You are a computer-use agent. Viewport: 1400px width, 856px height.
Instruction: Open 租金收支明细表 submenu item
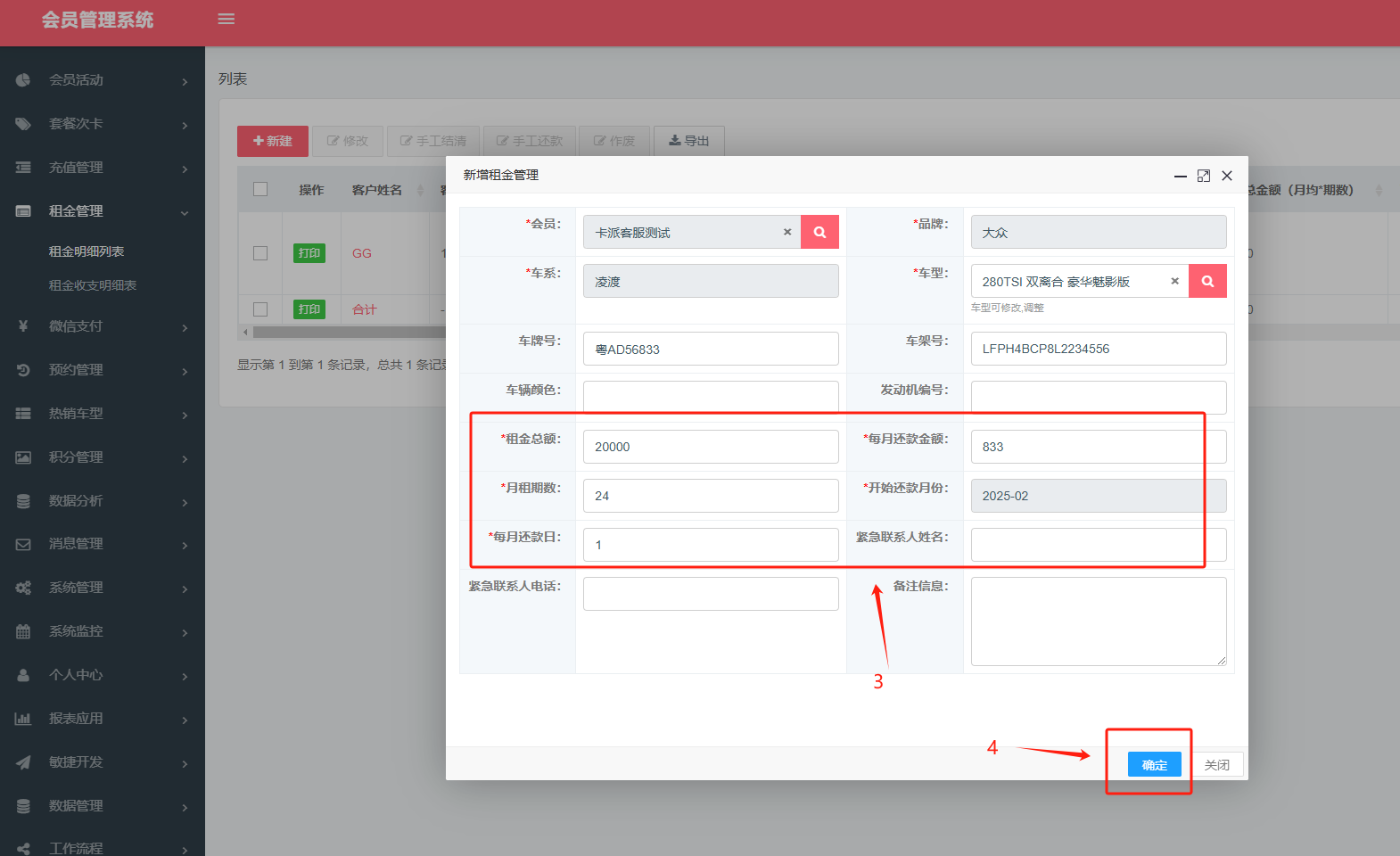93,285
